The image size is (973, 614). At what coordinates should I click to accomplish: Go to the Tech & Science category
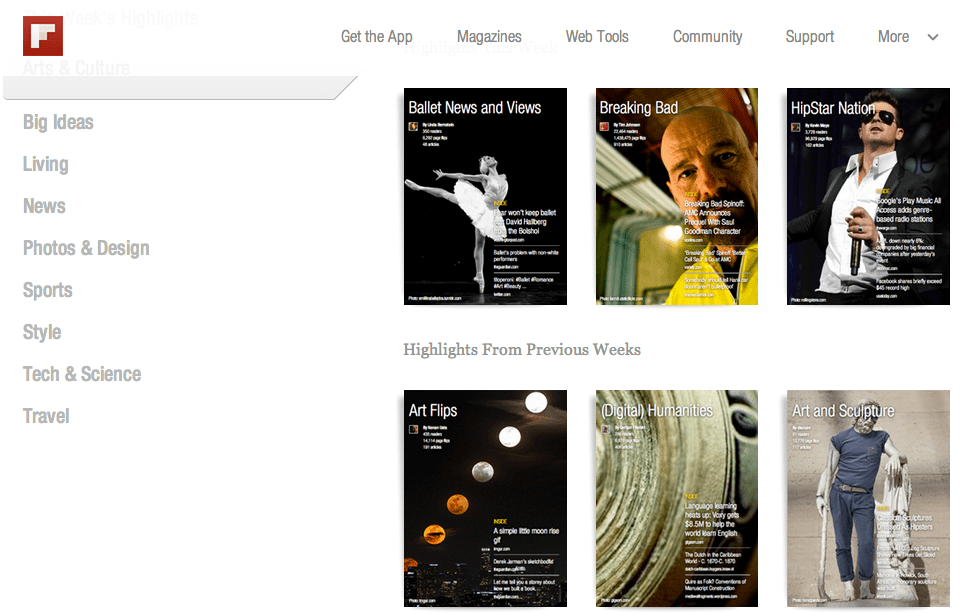[x=82, y=374]
